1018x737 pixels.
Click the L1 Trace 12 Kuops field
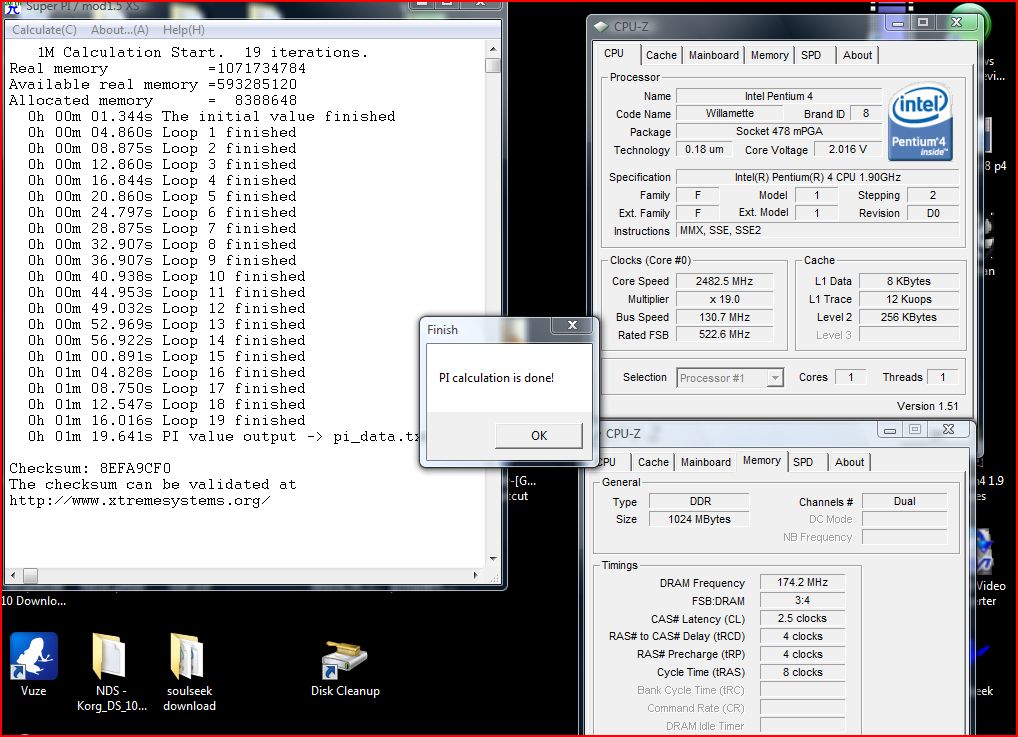coord(909,299)
